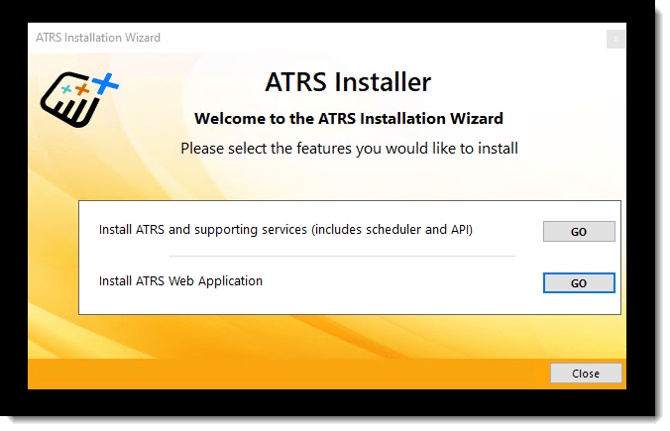Click the 'ATRS Installation Wizard' window title
This screenshot has width=670, height=431.
pos(98,38)
